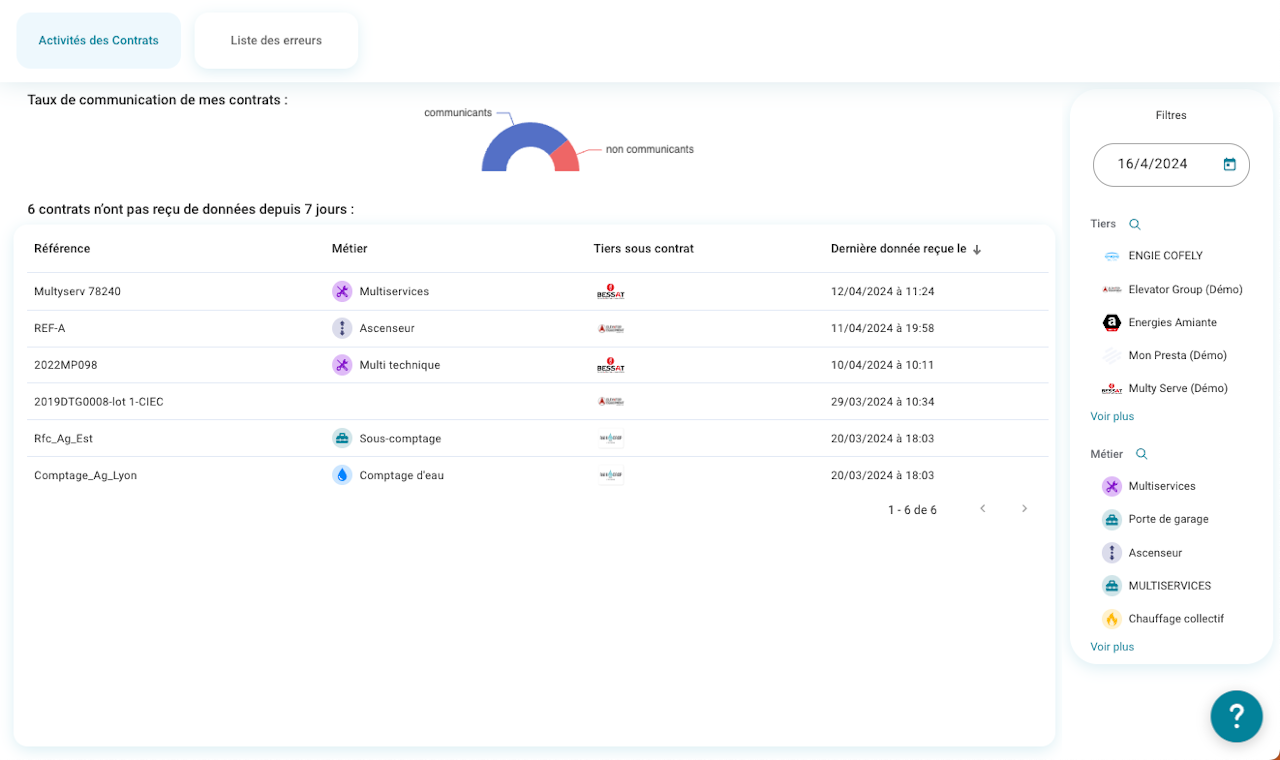1280x760 pixels.
Task: Expand Tiers list with Voir plus
Action: [1112, 416]
